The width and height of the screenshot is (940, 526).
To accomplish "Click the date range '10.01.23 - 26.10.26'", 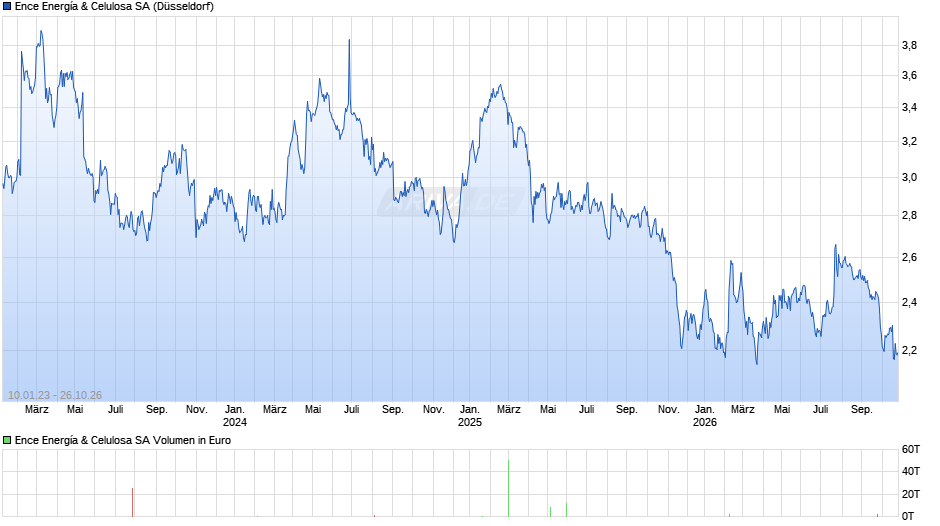I will pyautogui.click(x=55, y=395).
